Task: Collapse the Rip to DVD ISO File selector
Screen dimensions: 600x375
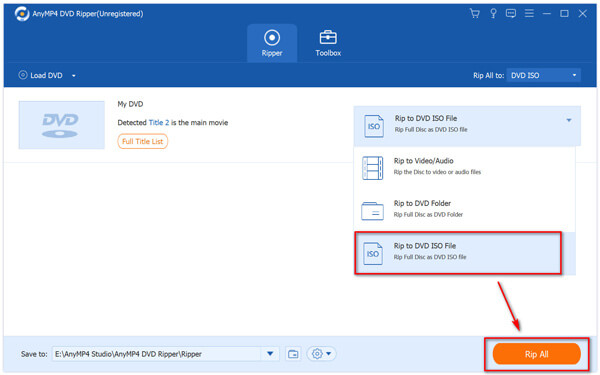Action: tap(569, 120)
